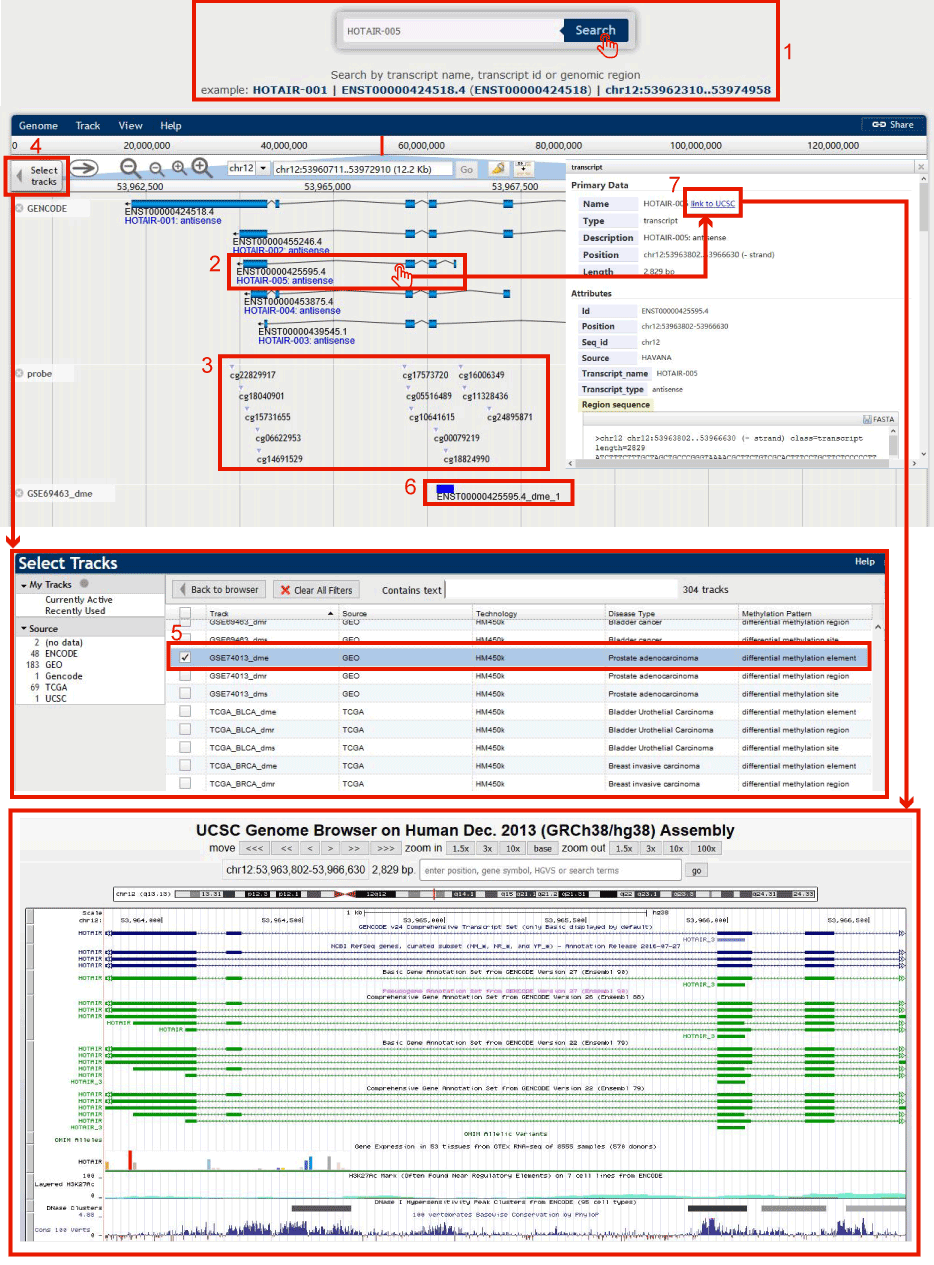This screenshot has height=1265, width=934.
Task: Enable the TCGA_BLCA_dme track checkbox
Action: pos(185,712)
